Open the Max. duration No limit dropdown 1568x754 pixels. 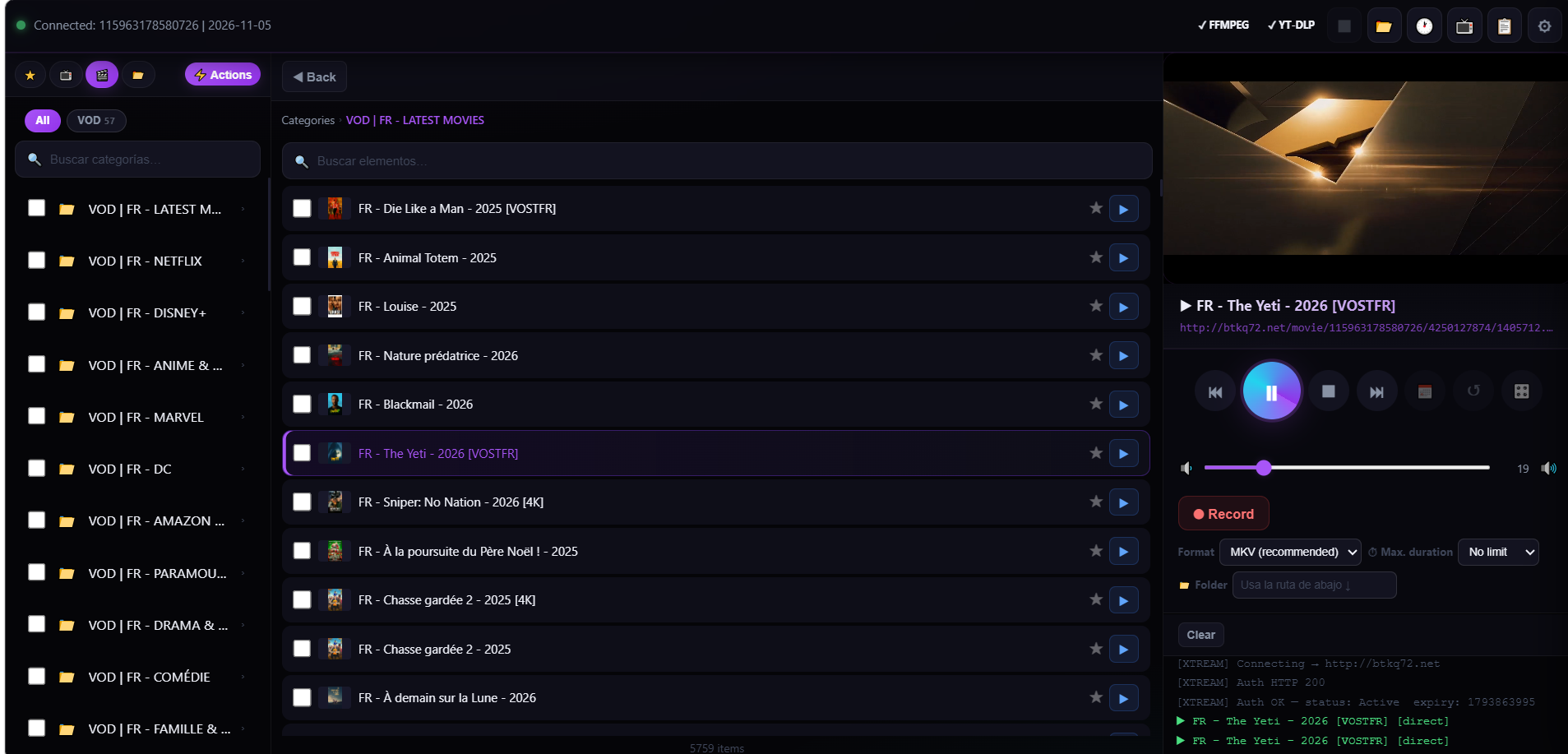click(x=1497, y=553)
